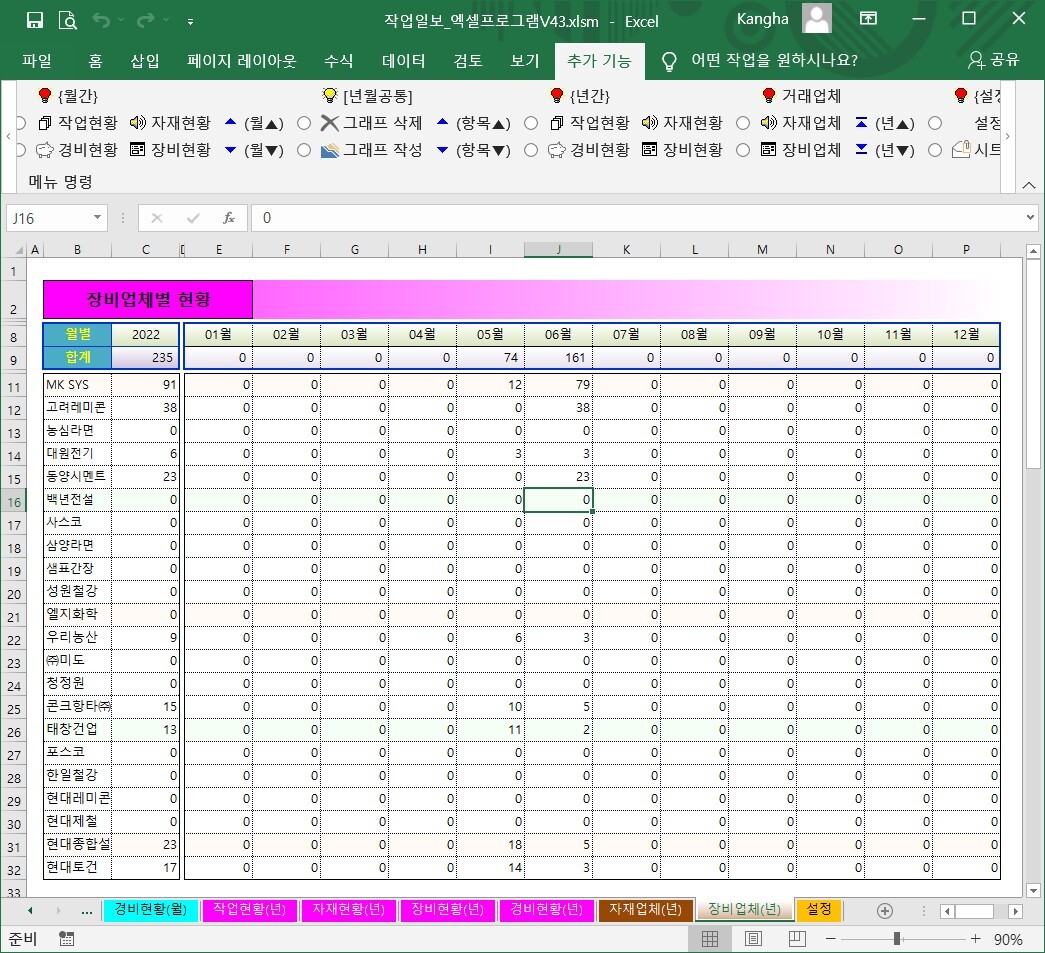Click the zoom slider handle

[897, 938]
